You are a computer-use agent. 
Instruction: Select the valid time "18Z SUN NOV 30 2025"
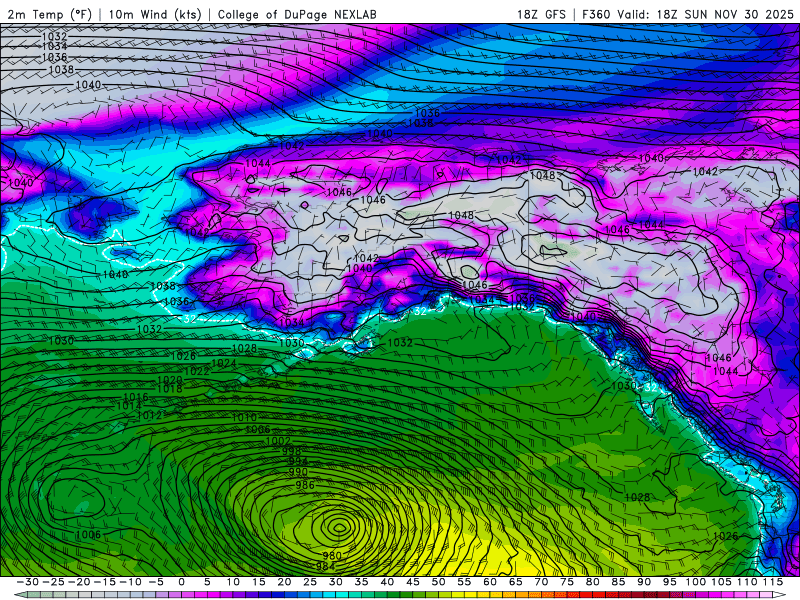point(725,14)
